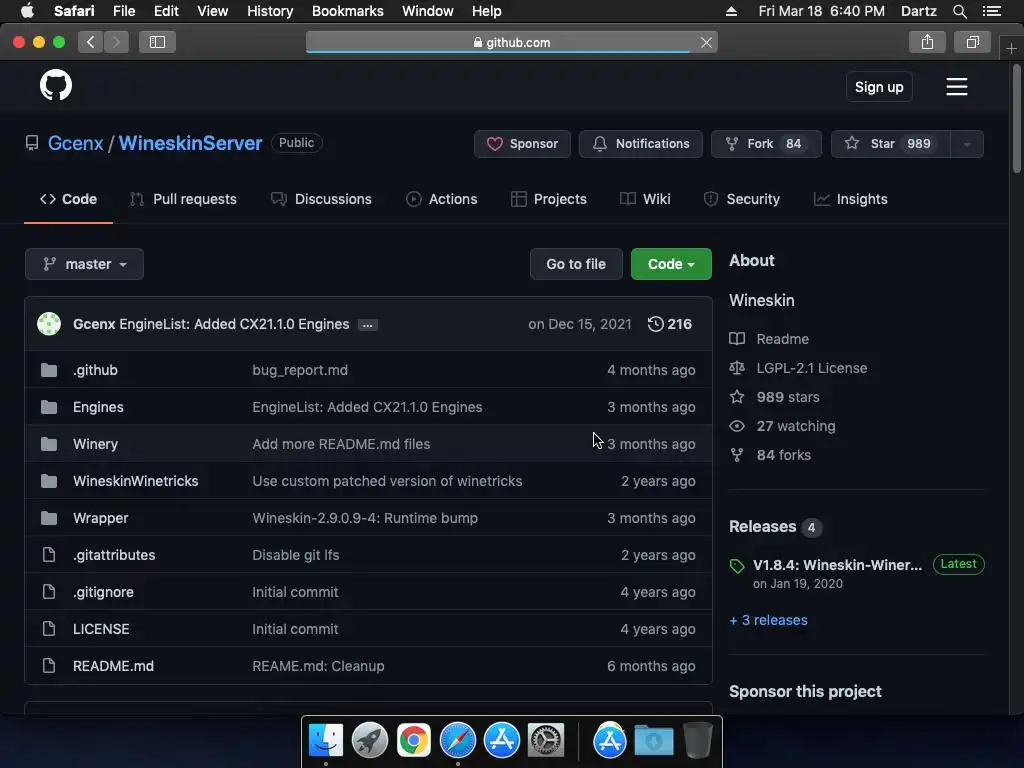Open the Wiki tab
The width and height of the screenshot is (1024, 768).
click(645, 199)
